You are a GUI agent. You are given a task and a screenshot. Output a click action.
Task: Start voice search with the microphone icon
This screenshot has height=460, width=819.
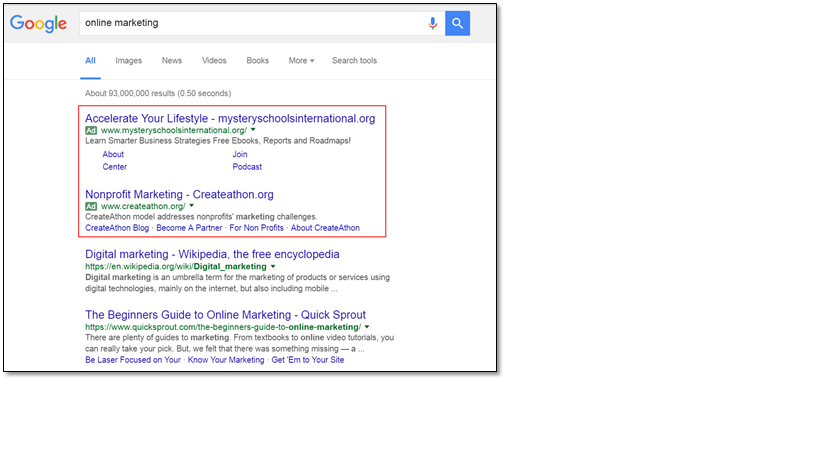(x=432, y=23)
